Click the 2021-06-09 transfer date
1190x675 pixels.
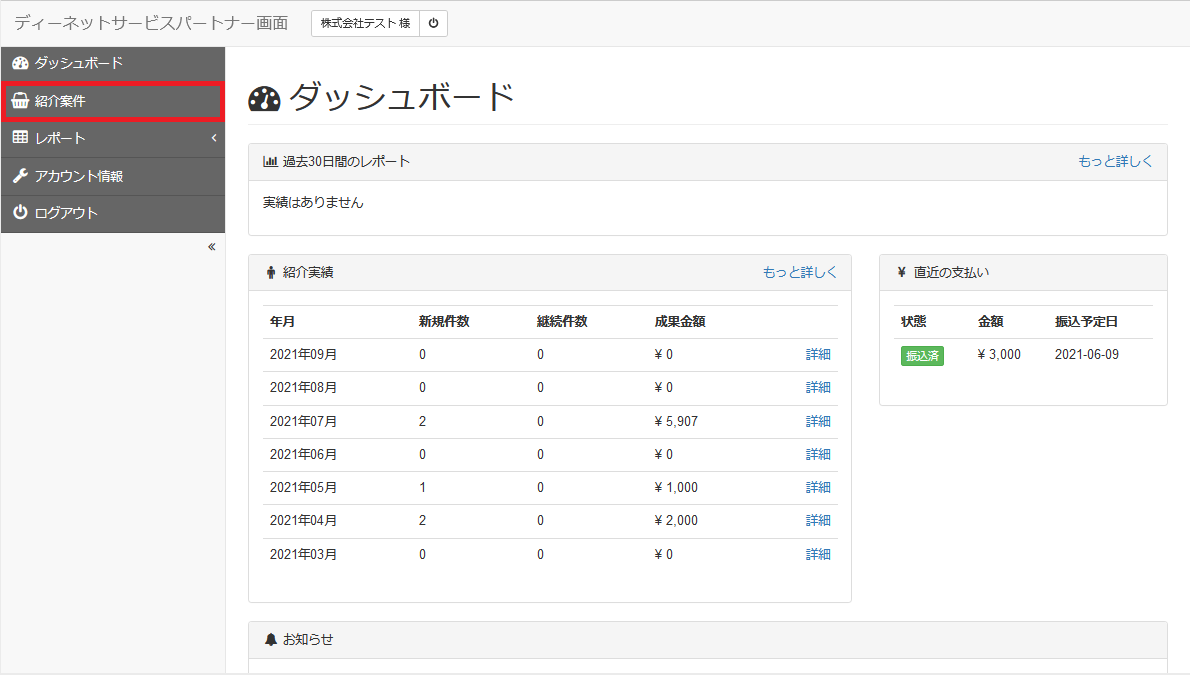(1087, 355)
